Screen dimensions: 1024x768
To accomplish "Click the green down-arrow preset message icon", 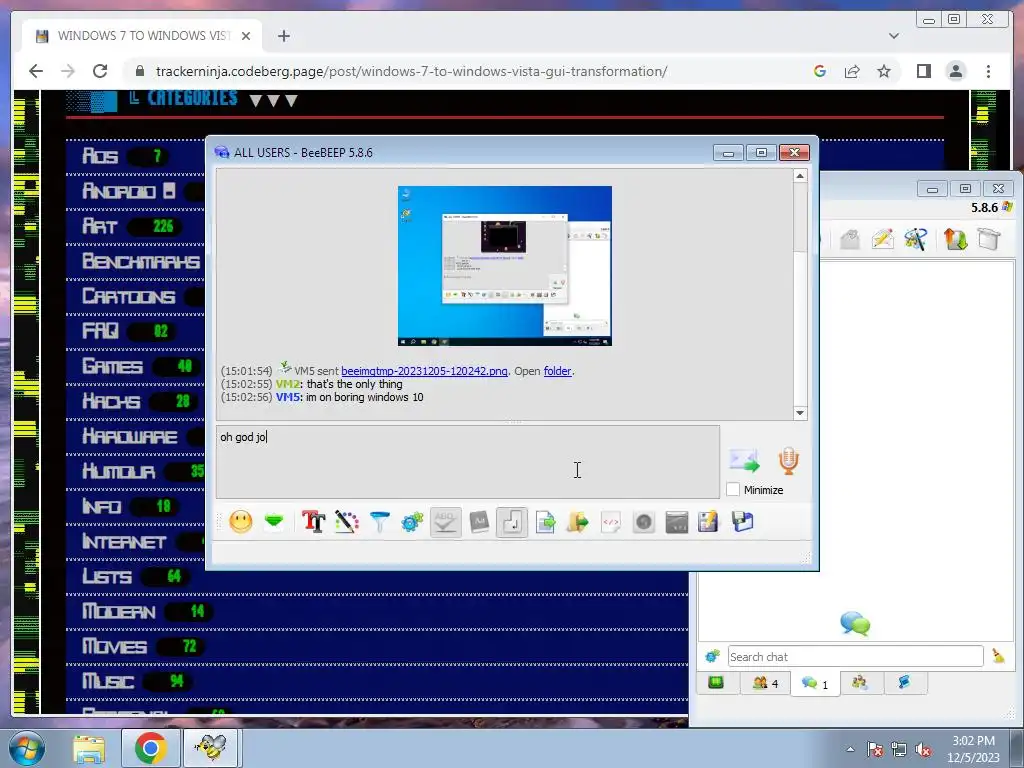I will (x=274, y=522).
